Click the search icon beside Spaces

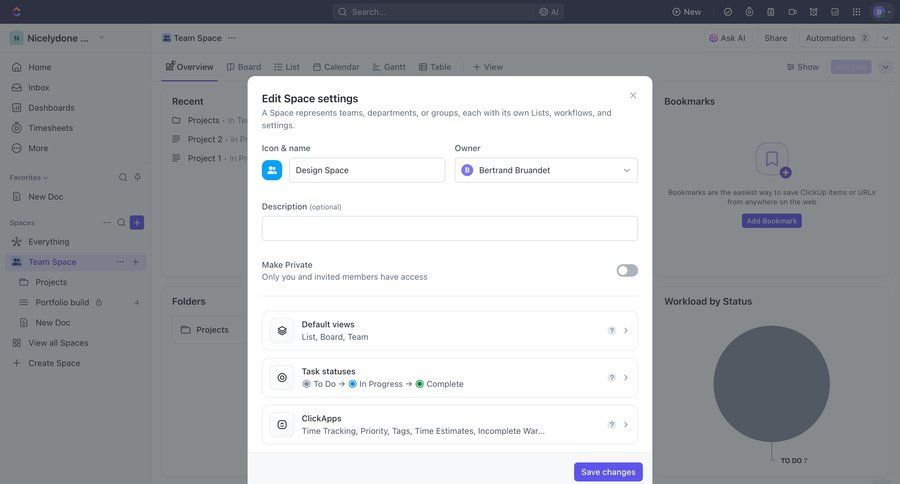[x=121, y=222]
